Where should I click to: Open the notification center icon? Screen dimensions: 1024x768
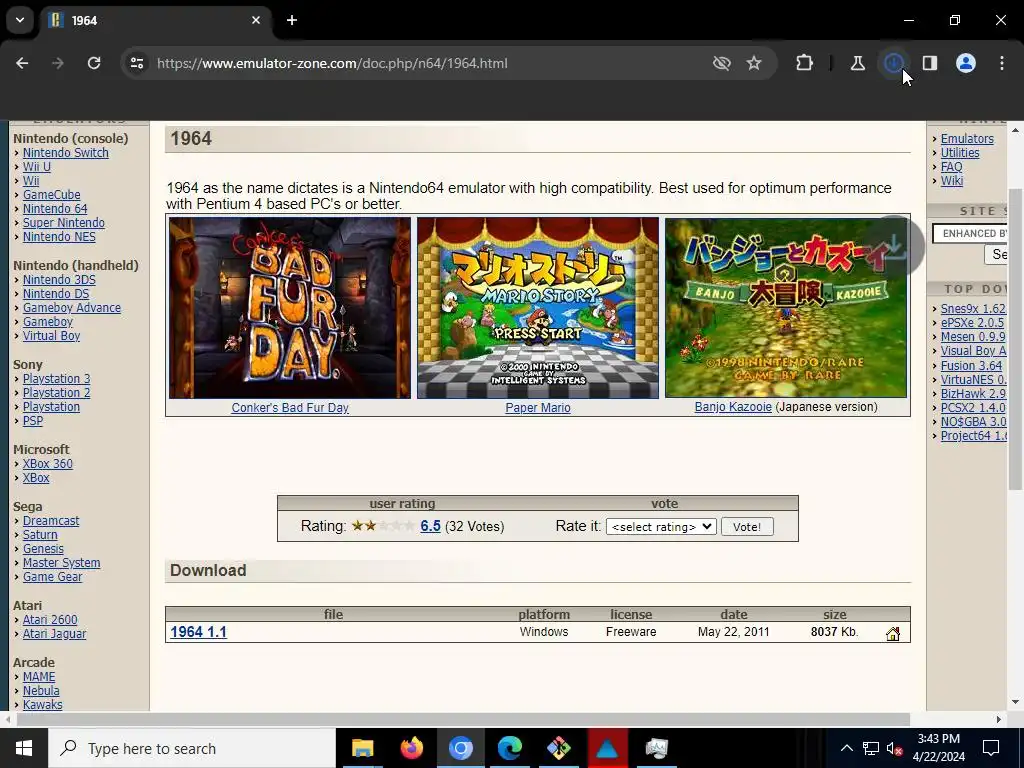click(991, 748)
